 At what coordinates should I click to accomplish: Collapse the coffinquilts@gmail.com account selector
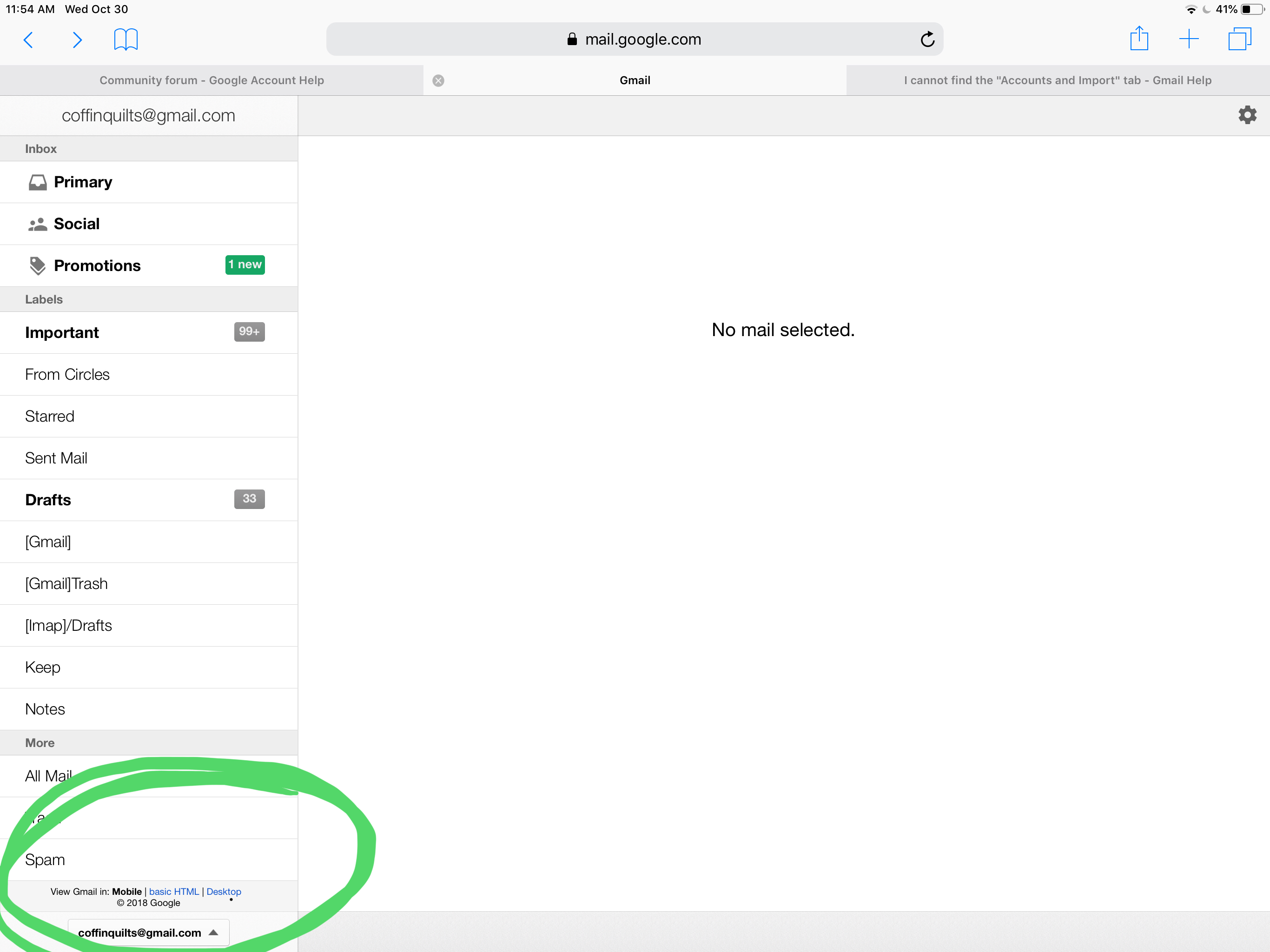[x=148, y=932]
